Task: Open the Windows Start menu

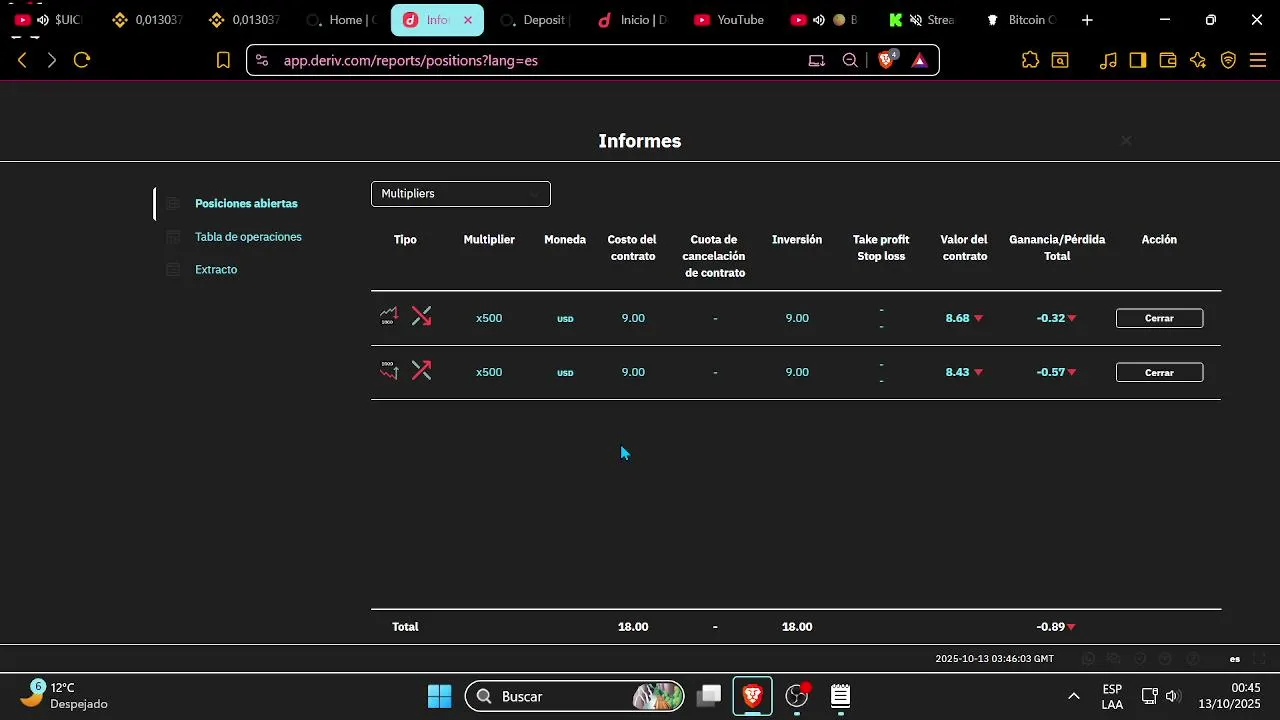Action: pyautogui.click(x=439, y=696)
